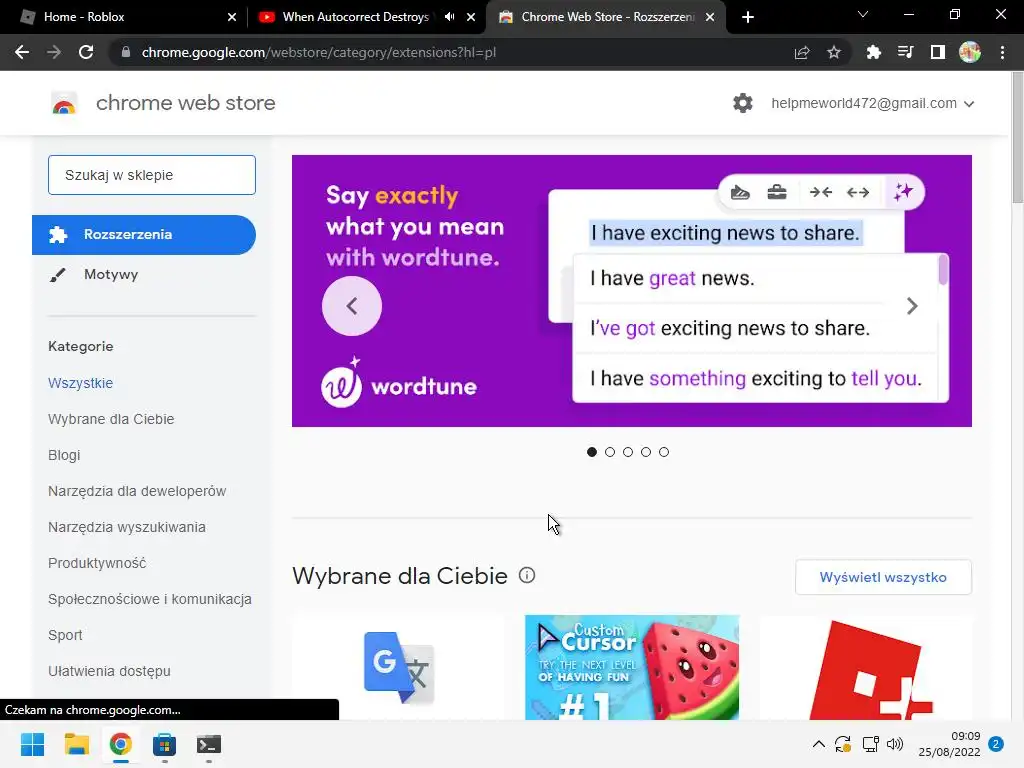Open the Custom Cursor extension card
Image resolution: width=1024 pixels, height=768 pixels.
click(x=632, y=667)
